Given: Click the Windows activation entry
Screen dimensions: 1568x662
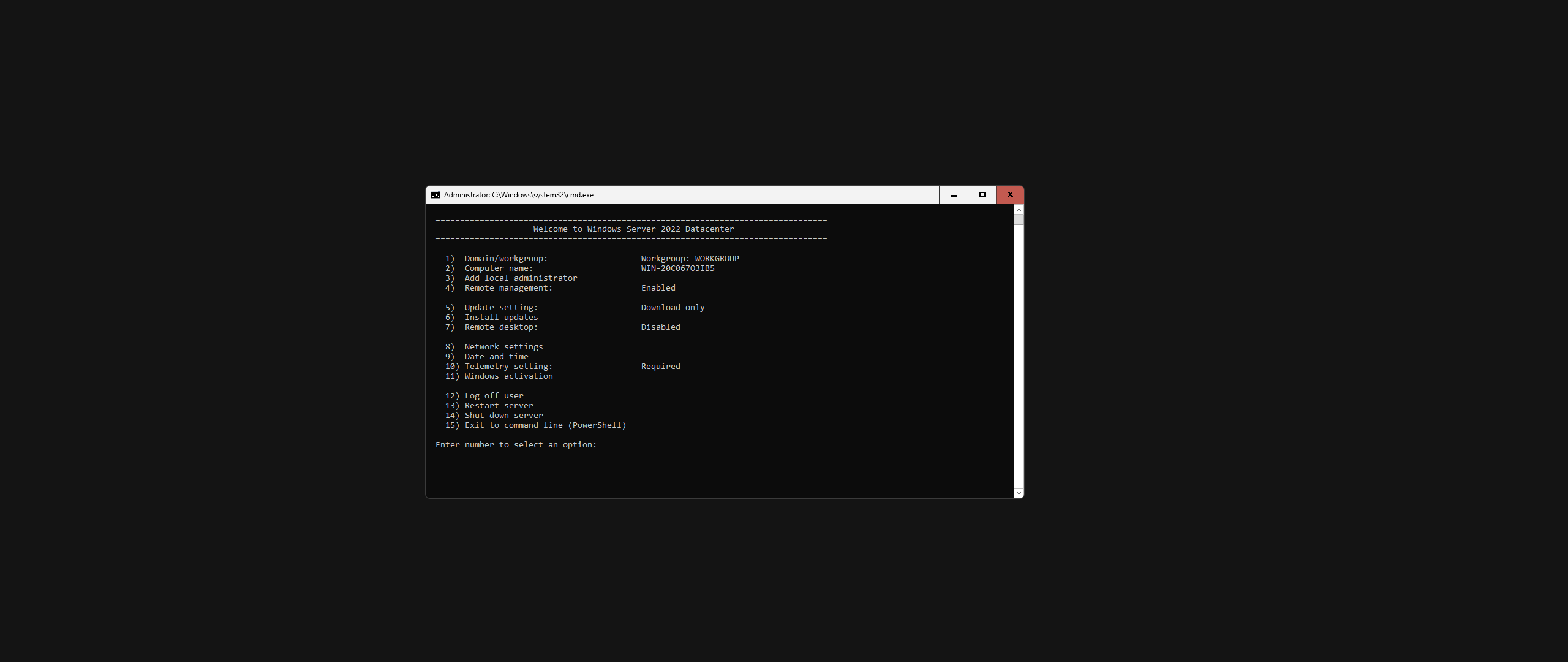Looking at the screenshot, I should point(508,376).
